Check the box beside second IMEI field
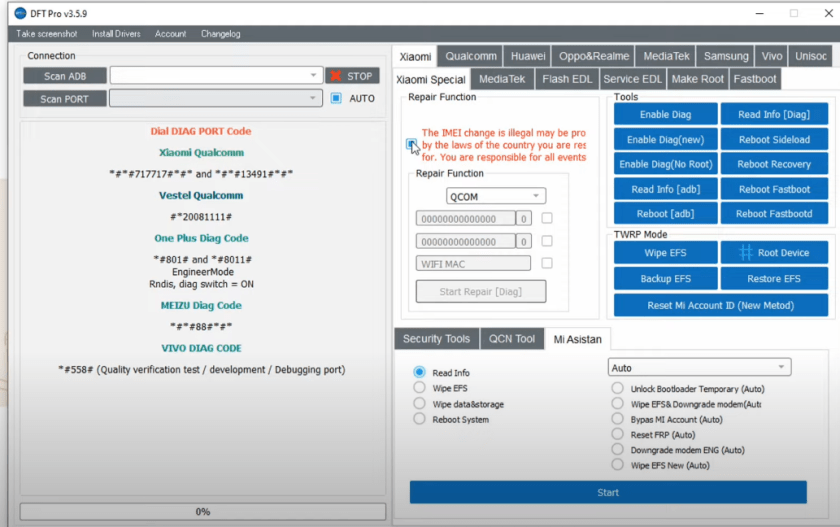 click(x=547, y=241)
